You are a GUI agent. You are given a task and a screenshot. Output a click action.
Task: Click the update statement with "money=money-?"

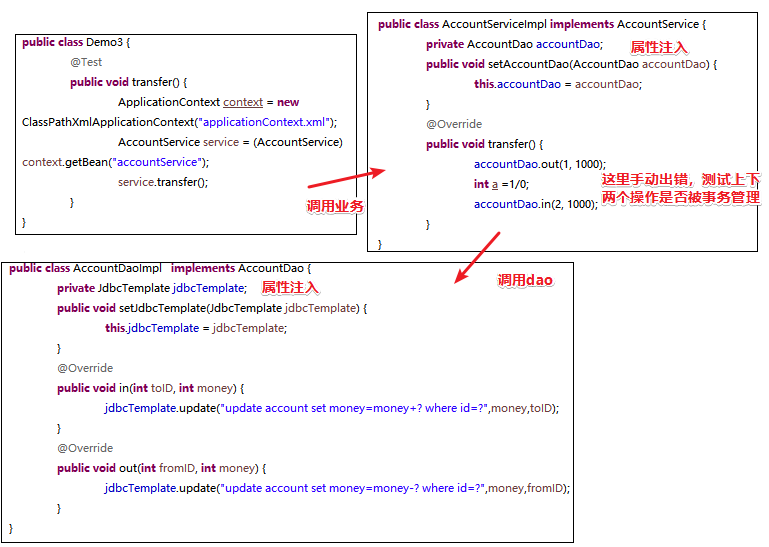point(337,488)
